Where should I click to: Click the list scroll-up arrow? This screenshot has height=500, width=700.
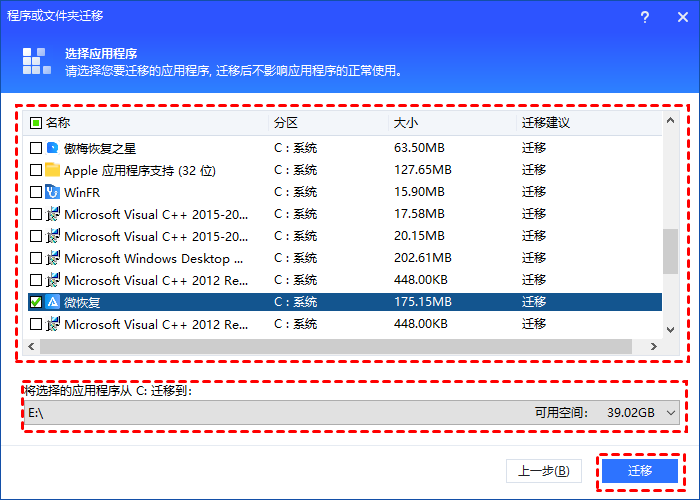(x=671, y=122)
